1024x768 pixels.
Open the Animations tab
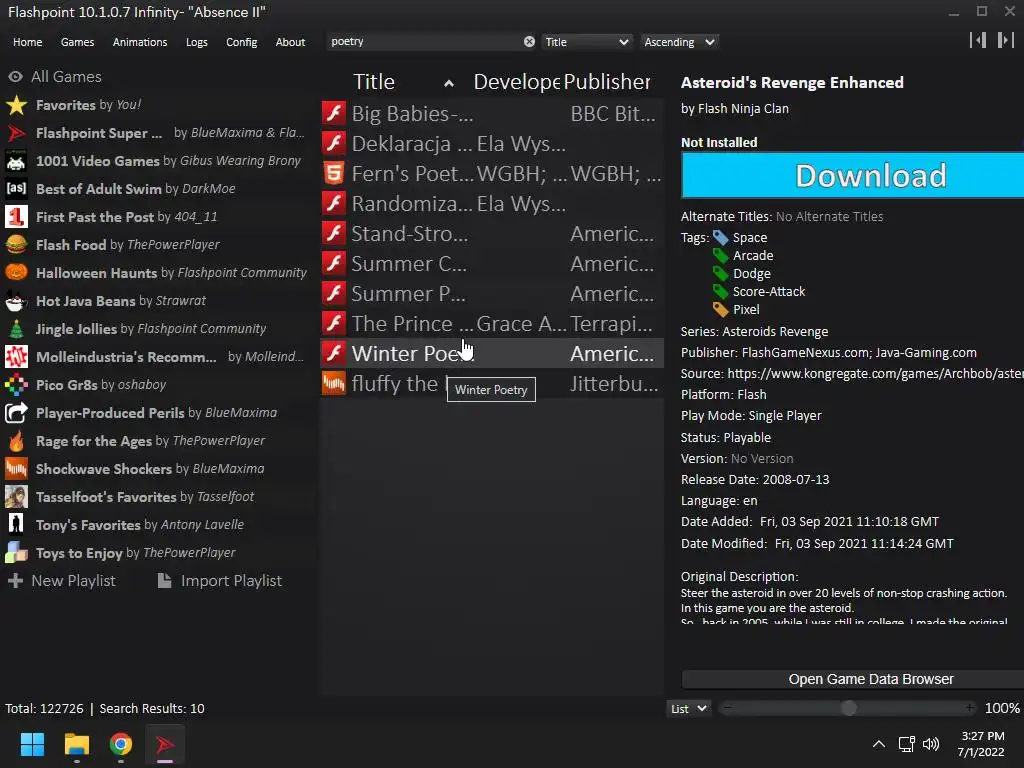tap(140, 42)
